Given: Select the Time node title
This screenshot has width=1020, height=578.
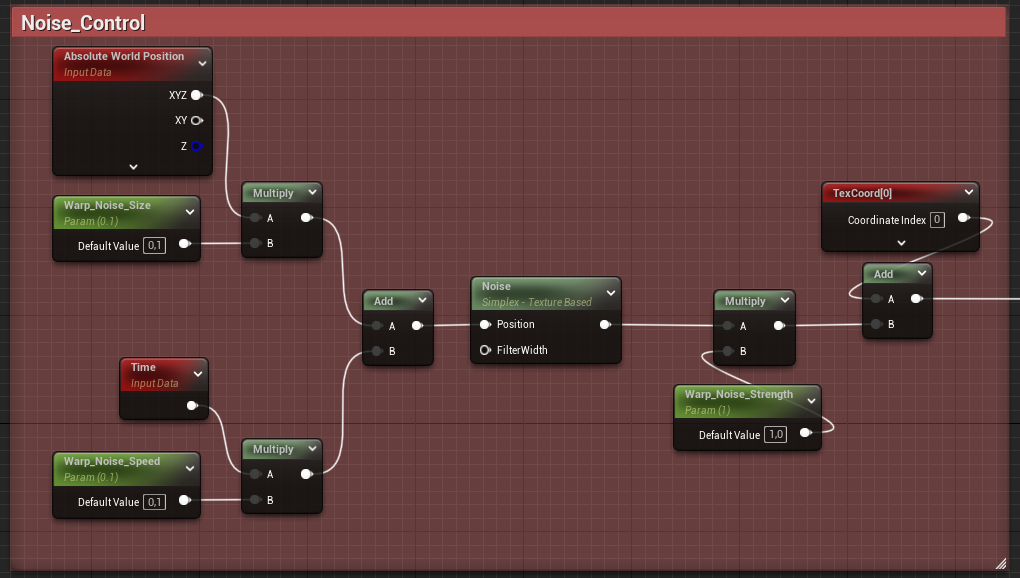Looking at the screenshot, I should coord(143,367).
